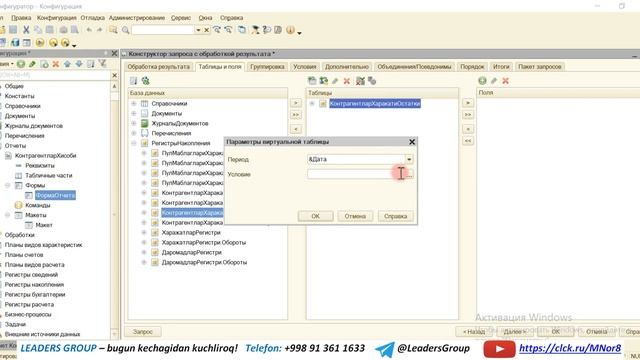Move configuration object up with blue arrow
Viewport: 640px width, 360px height.
coord(67,64)
